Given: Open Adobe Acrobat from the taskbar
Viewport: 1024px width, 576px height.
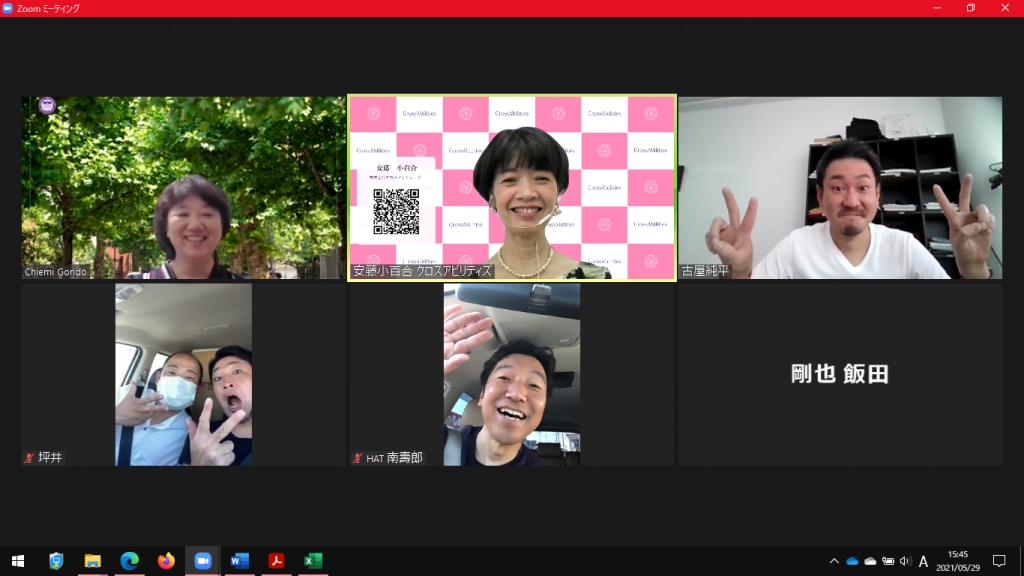Looking at the screenshot, I should tap(277, 561).
